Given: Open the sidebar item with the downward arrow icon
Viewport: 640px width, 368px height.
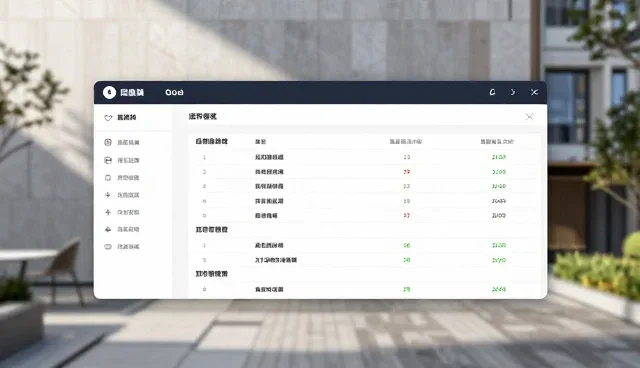Looking at the screenshot, I should point(122,195).
